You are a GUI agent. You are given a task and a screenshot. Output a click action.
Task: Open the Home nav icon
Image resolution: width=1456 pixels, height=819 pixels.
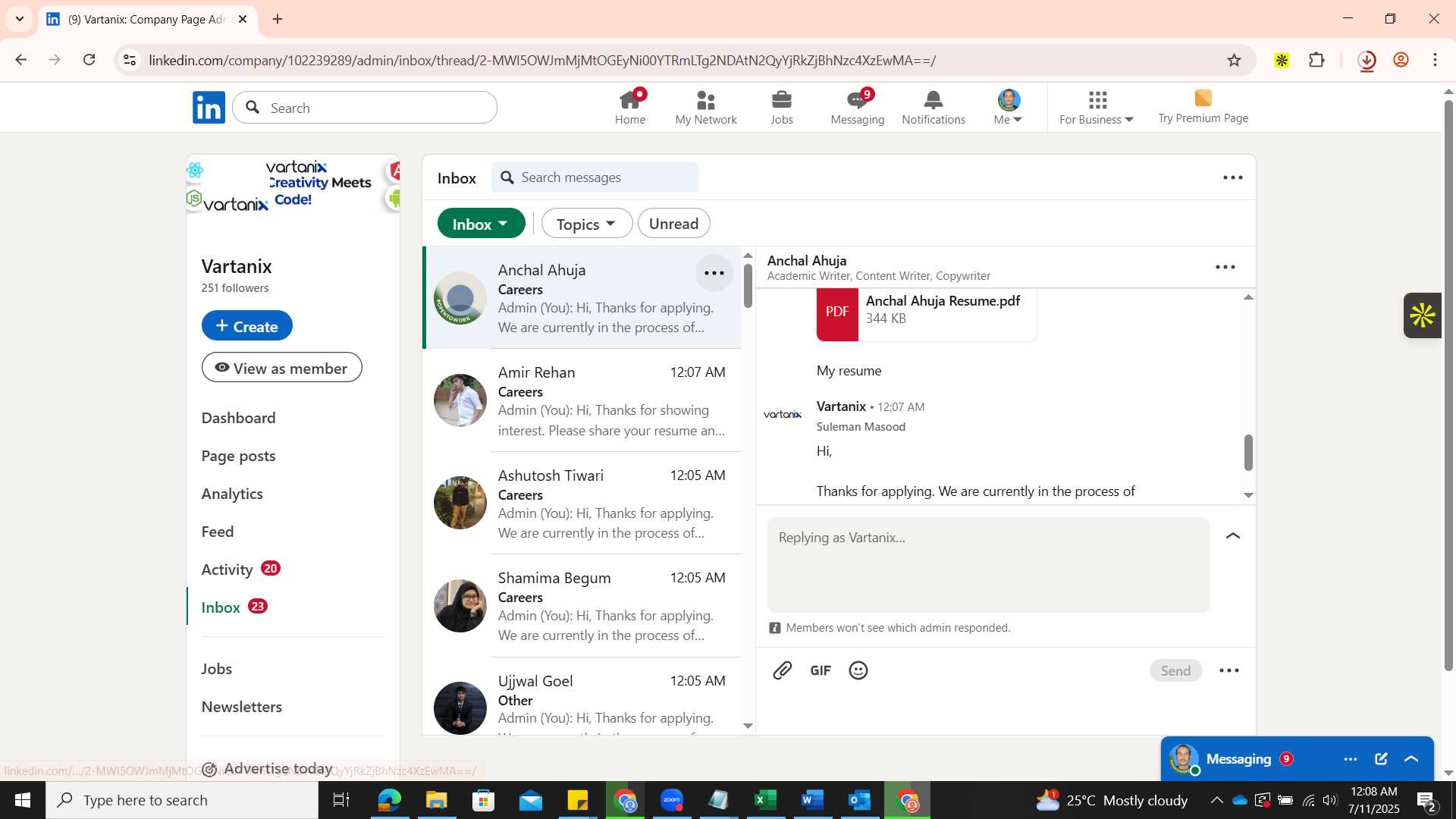coord(630,108)
